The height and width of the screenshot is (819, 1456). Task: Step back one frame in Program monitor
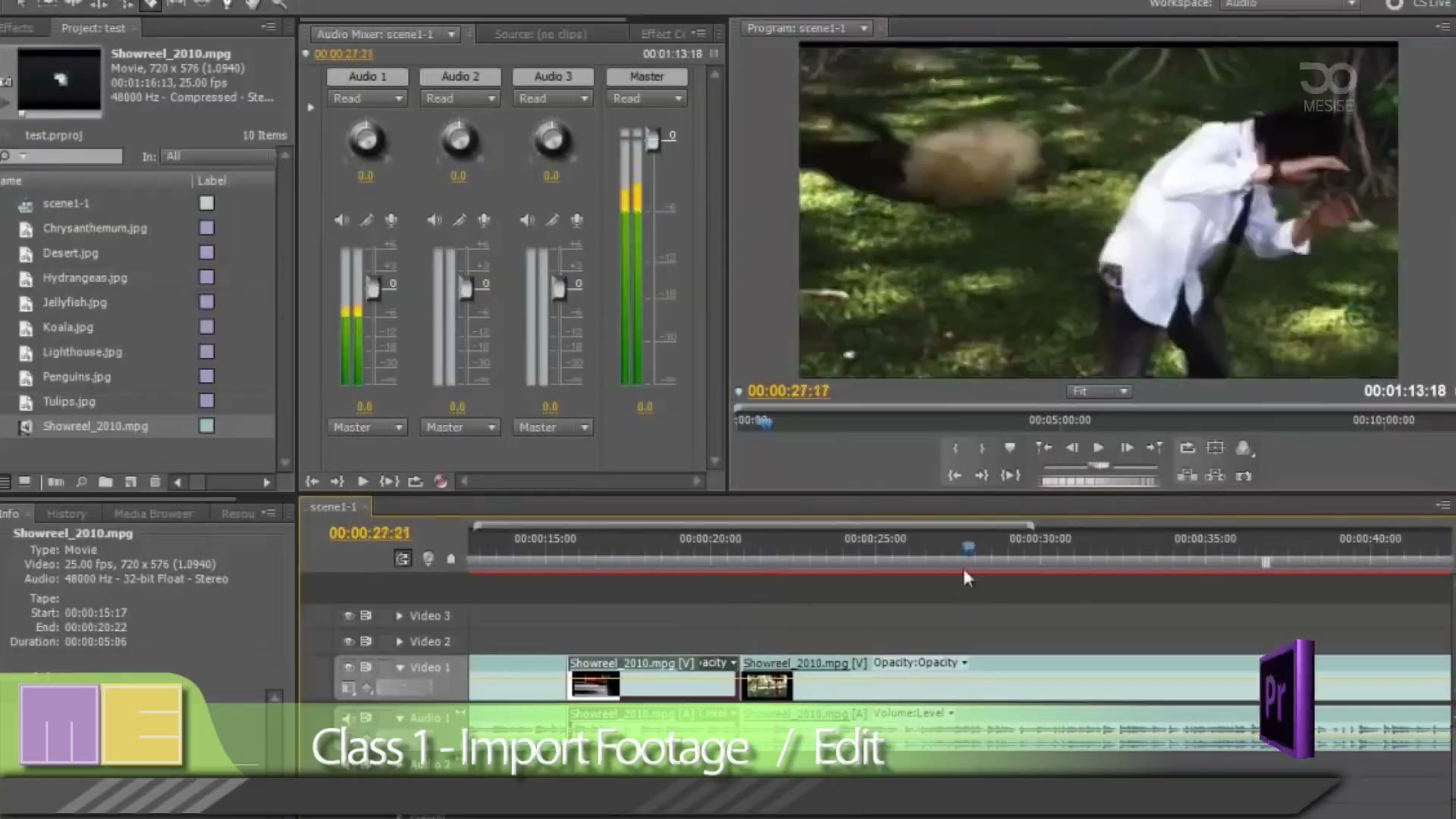pos(1072,448)
